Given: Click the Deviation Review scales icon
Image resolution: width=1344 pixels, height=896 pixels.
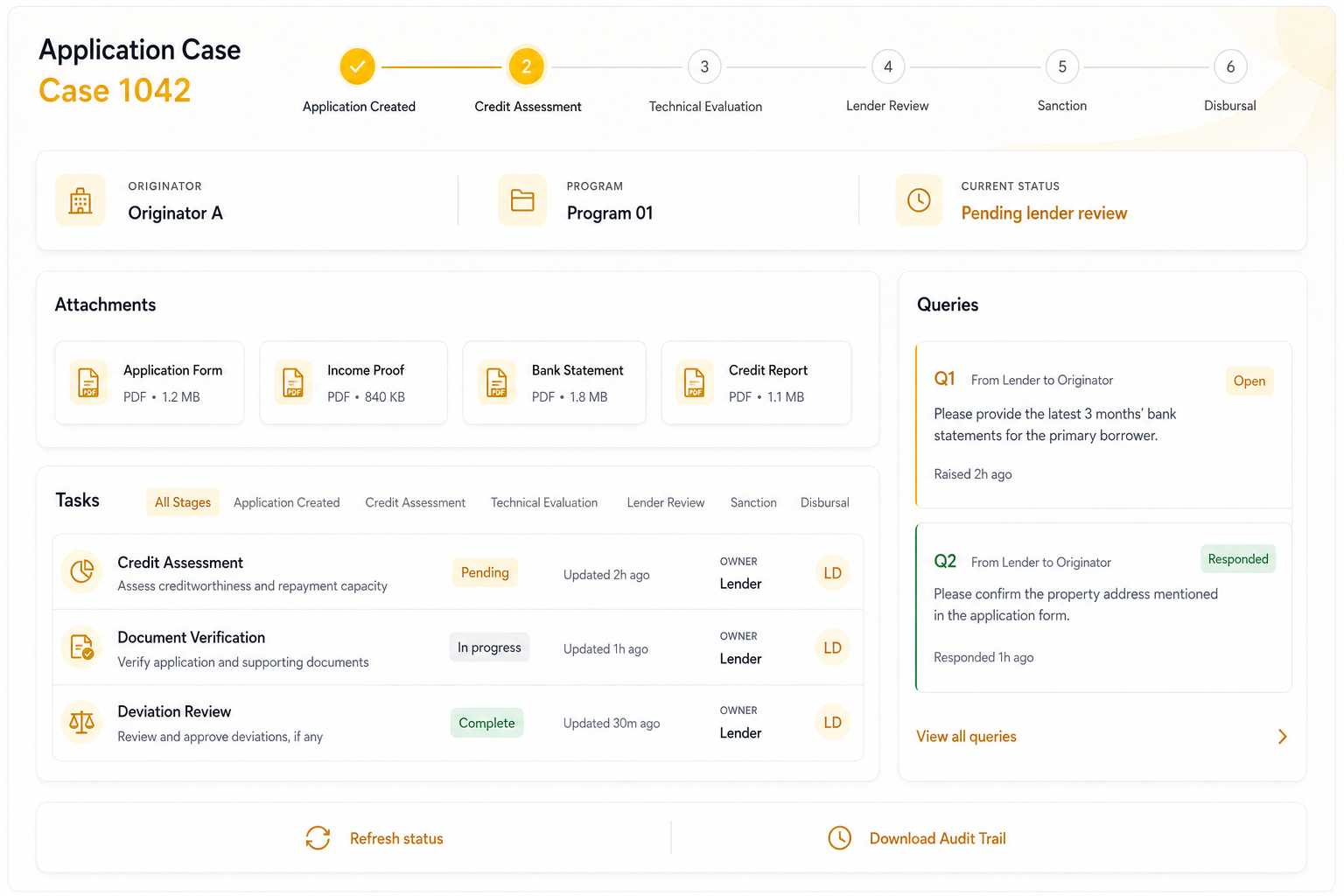Looking at the screenshot, I should (x=82, y=722).
